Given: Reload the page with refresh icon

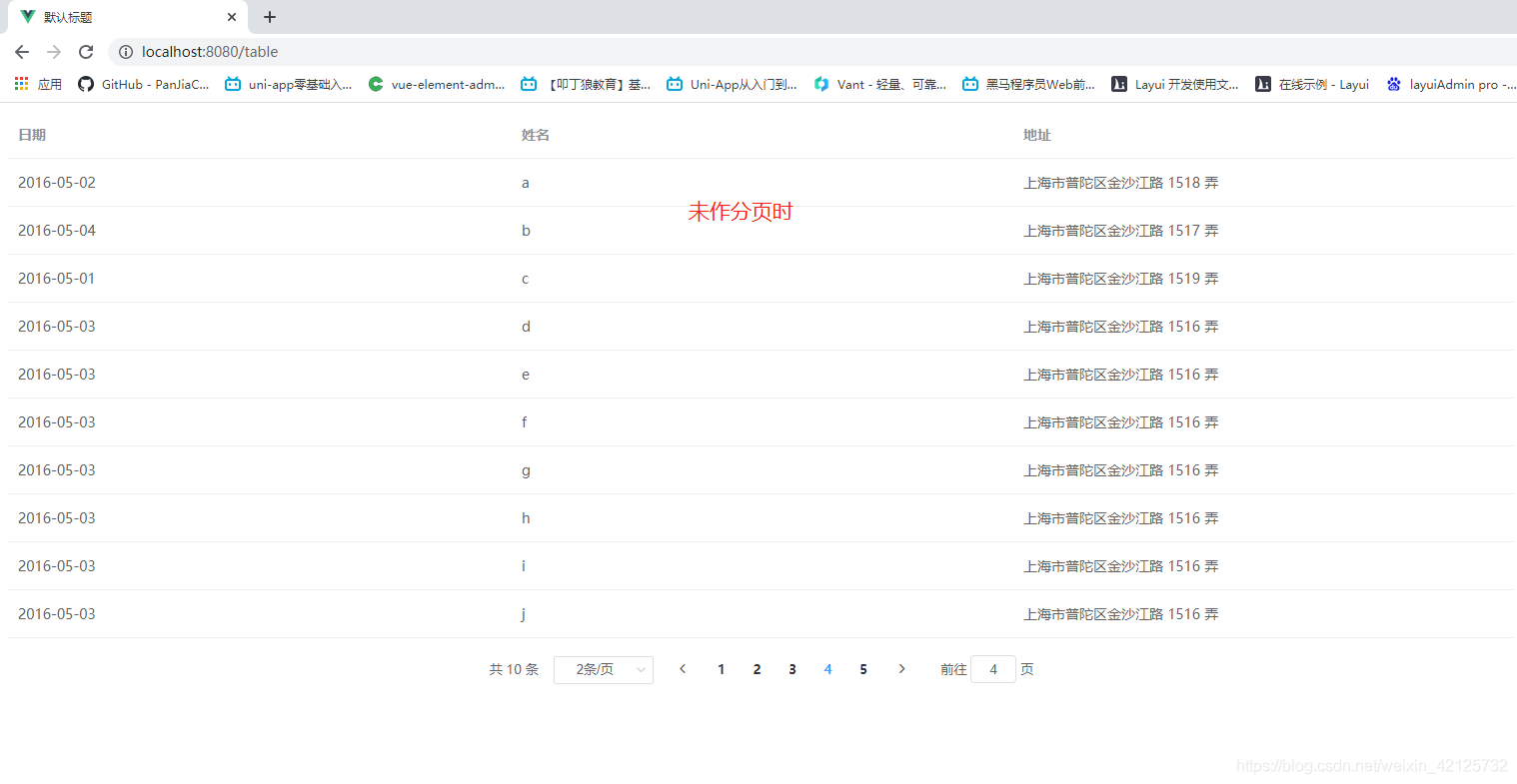Looking at the screenshot, I should point(86,52).
